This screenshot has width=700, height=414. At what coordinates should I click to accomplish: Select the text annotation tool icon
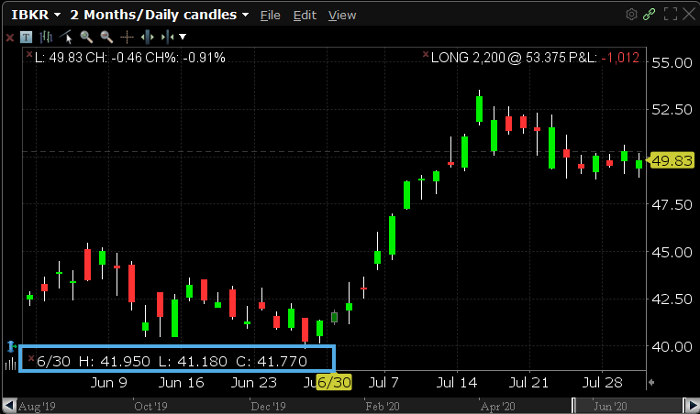[x=25, y=37]
